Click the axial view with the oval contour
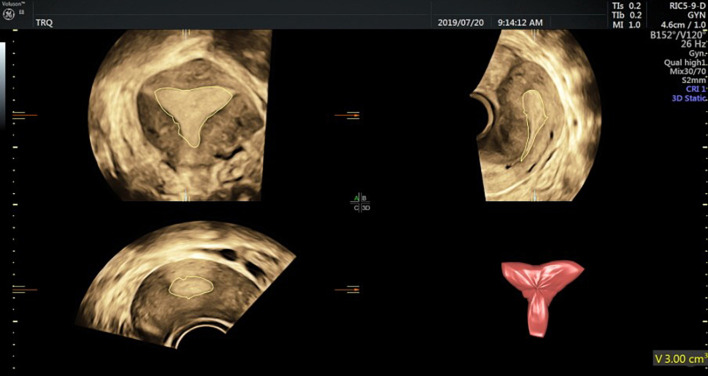The width and height of the screenshot is (708, 376). click(186, 284)
